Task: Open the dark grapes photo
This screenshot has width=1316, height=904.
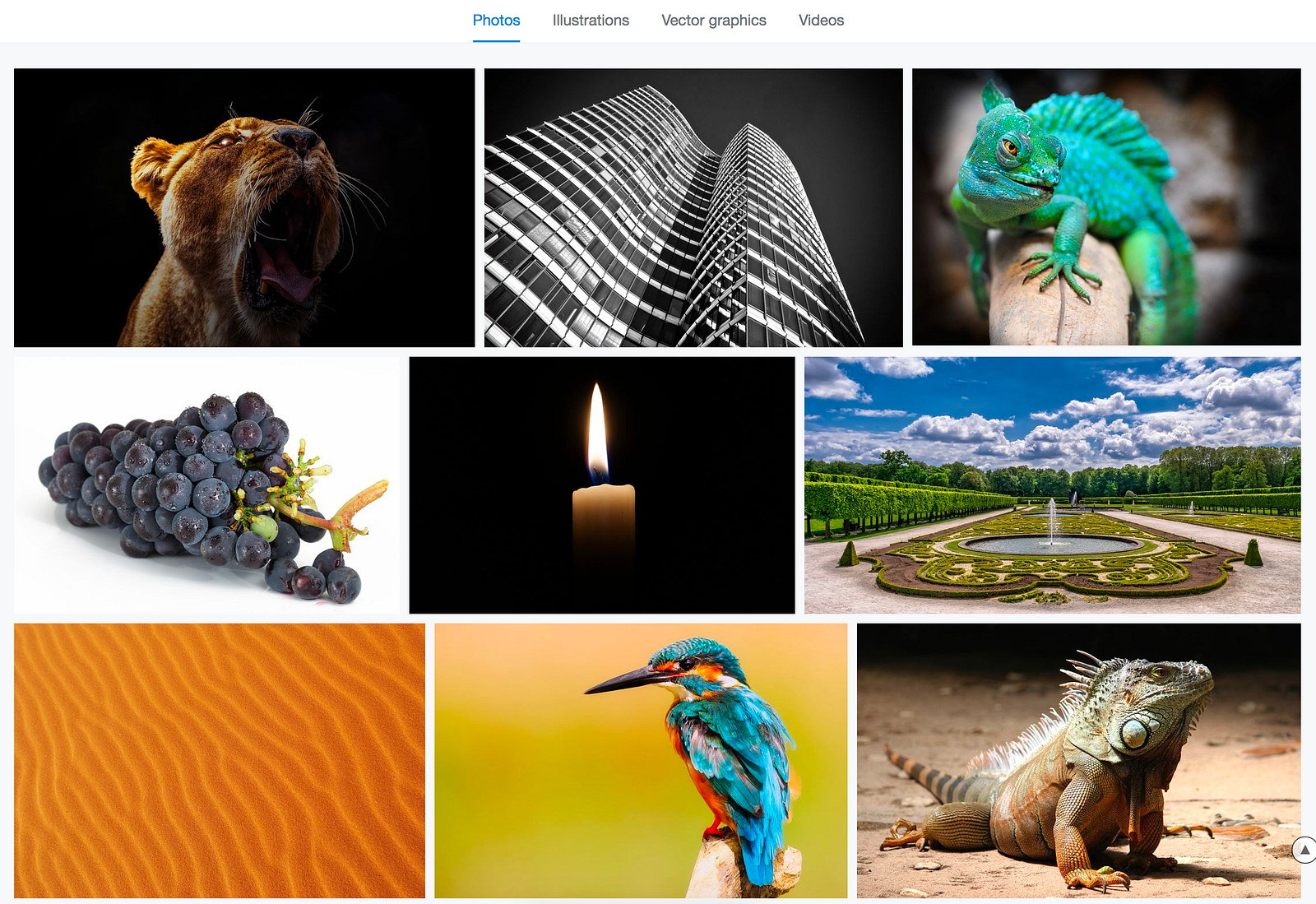Action: coord(206,485)
